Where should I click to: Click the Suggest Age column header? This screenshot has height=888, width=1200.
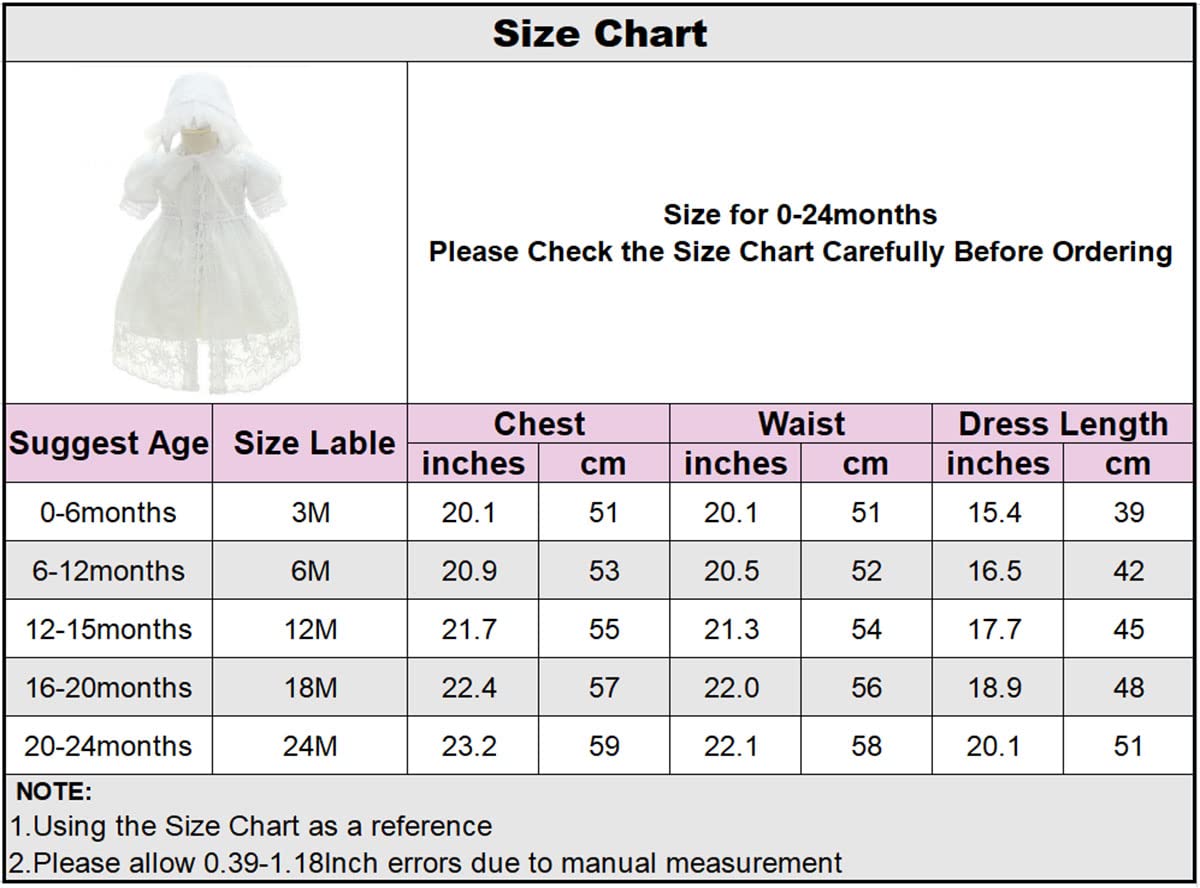pos(107,443)
